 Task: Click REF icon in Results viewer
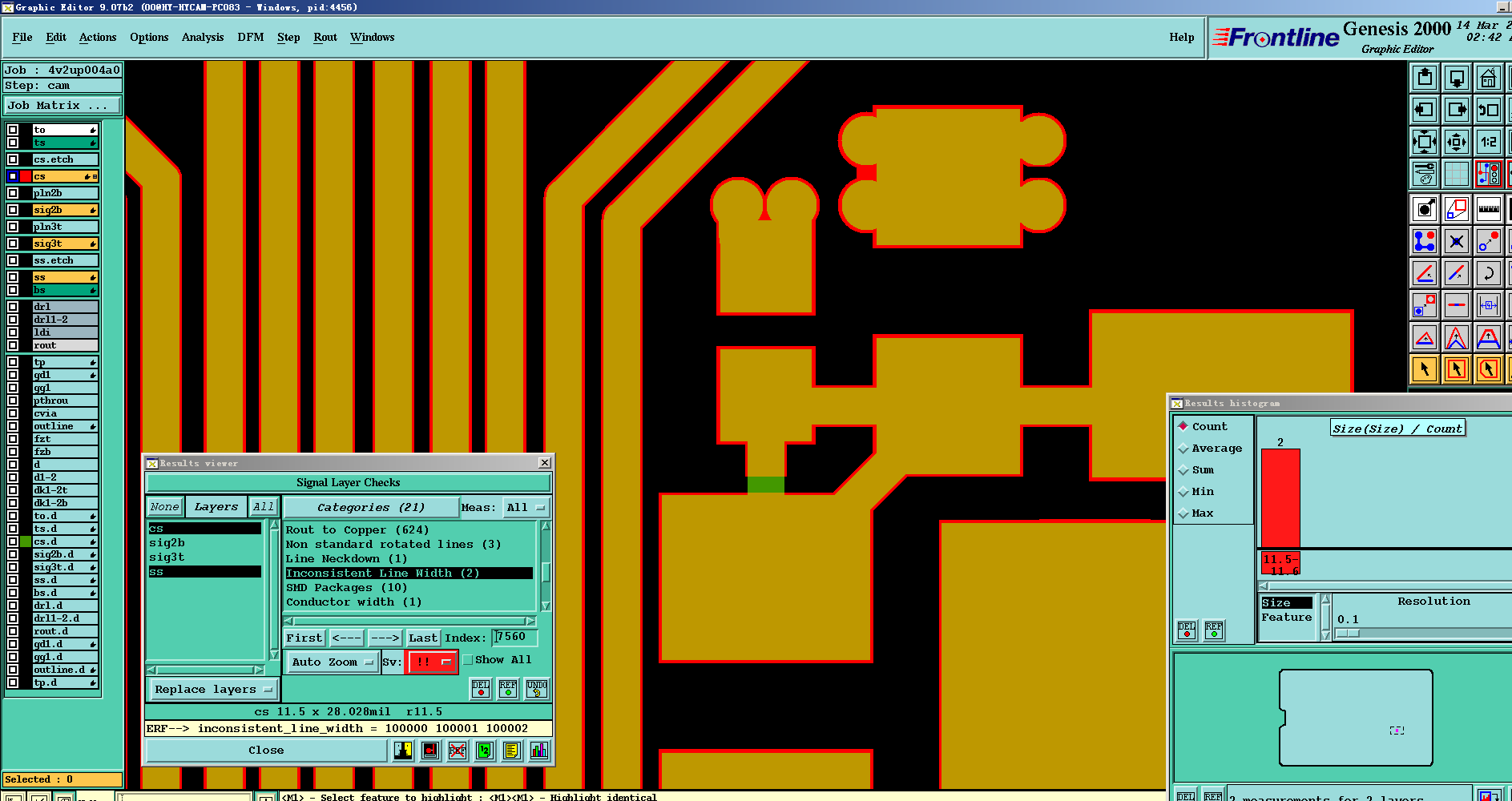point(508,689)
